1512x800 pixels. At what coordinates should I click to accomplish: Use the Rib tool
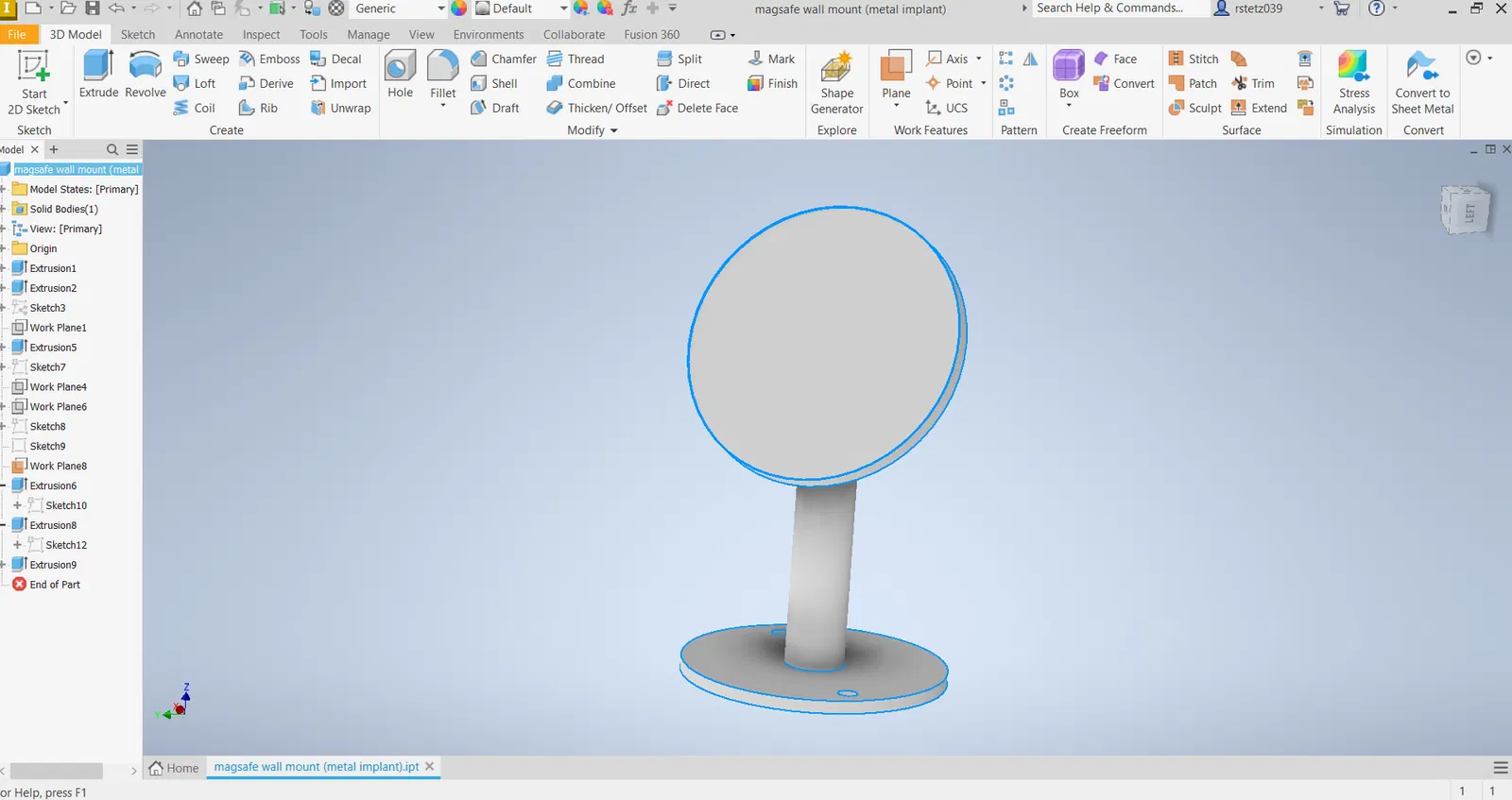(x=259, y=108)
